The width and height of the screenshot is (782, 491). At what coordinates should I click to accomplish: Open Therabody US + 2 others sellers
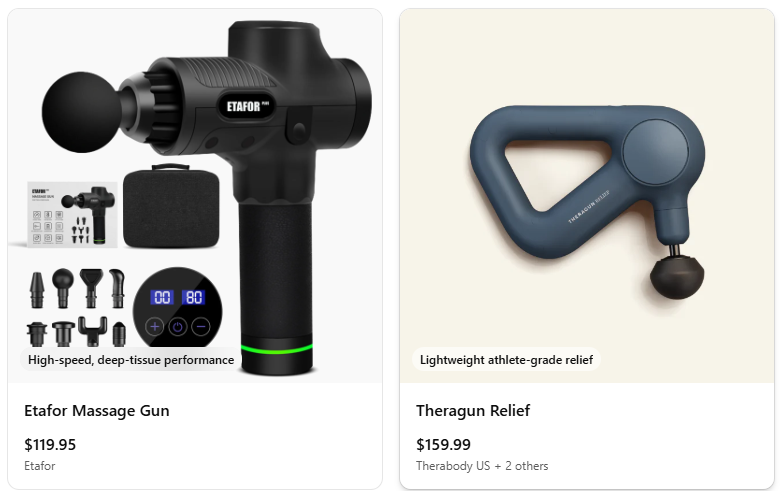coord(482,466)
